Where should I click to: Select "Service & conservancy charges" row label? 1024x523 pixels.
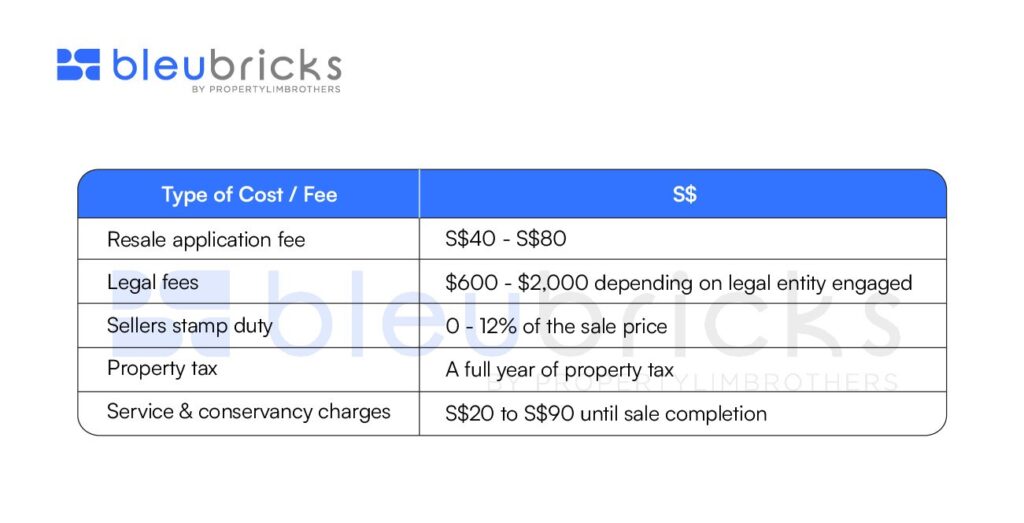pos(249,412)
